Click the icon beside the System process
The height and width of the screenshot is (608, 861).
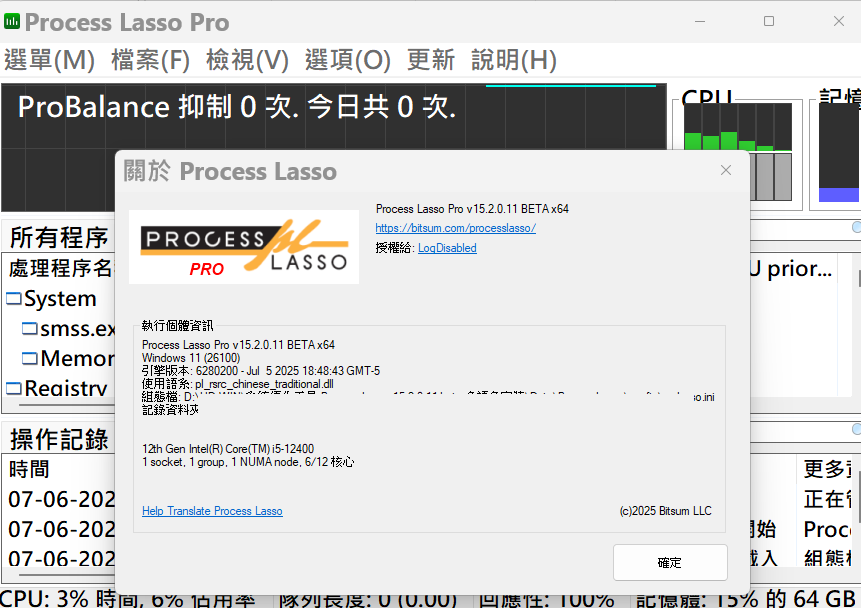point(14,299)
